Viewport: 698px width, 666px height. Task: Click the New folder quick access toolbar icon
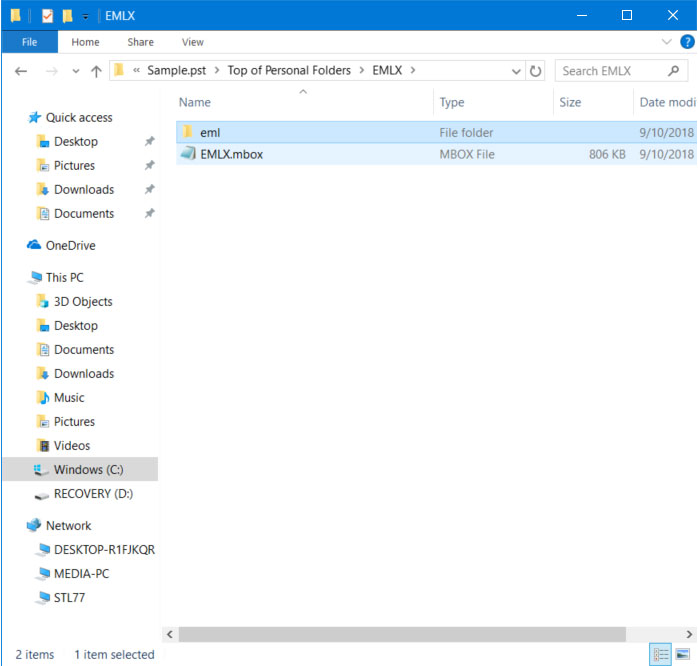tap(67, 16)
